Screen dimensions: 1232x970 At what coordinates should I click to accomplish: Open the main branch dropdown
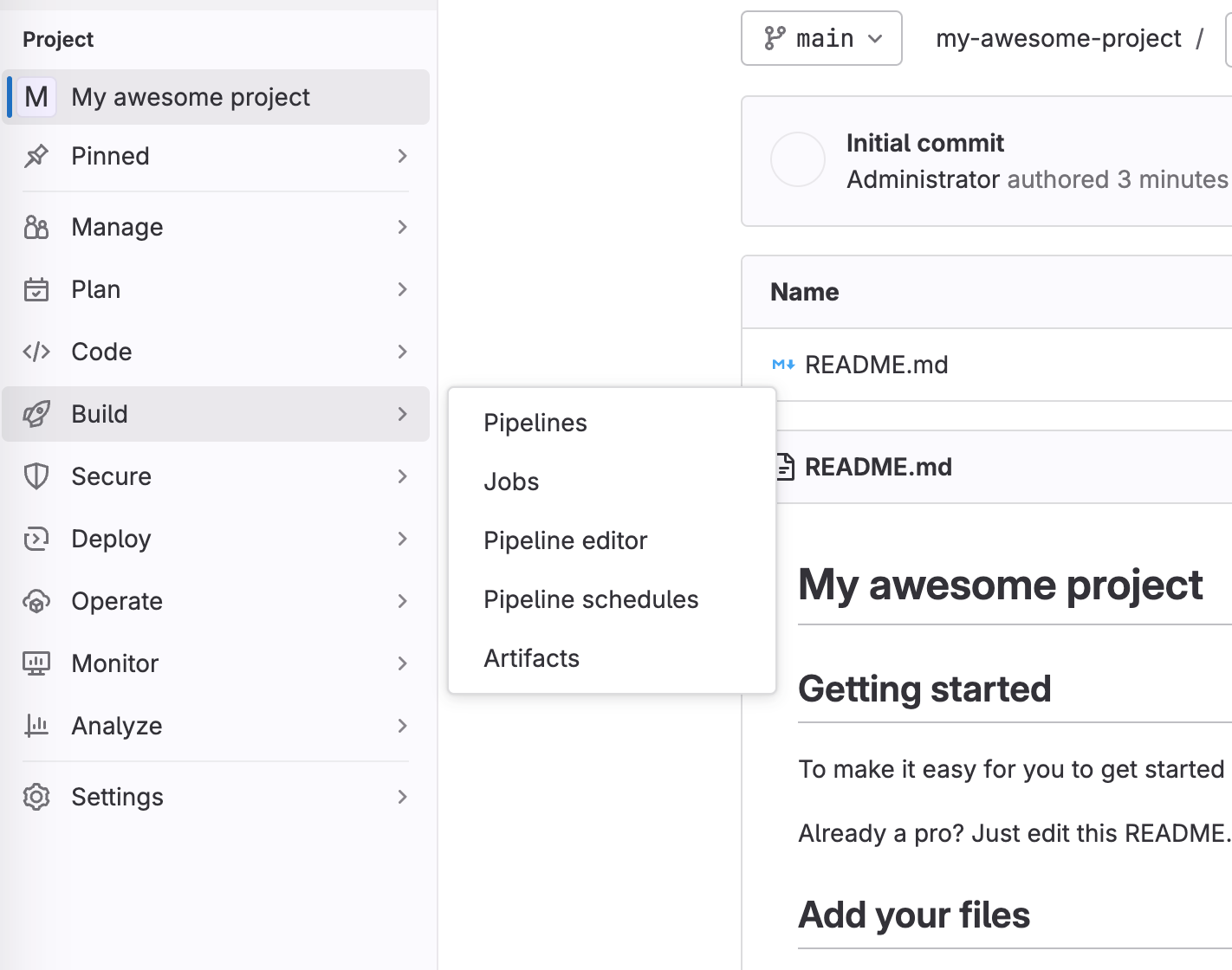tap(821, 38)
